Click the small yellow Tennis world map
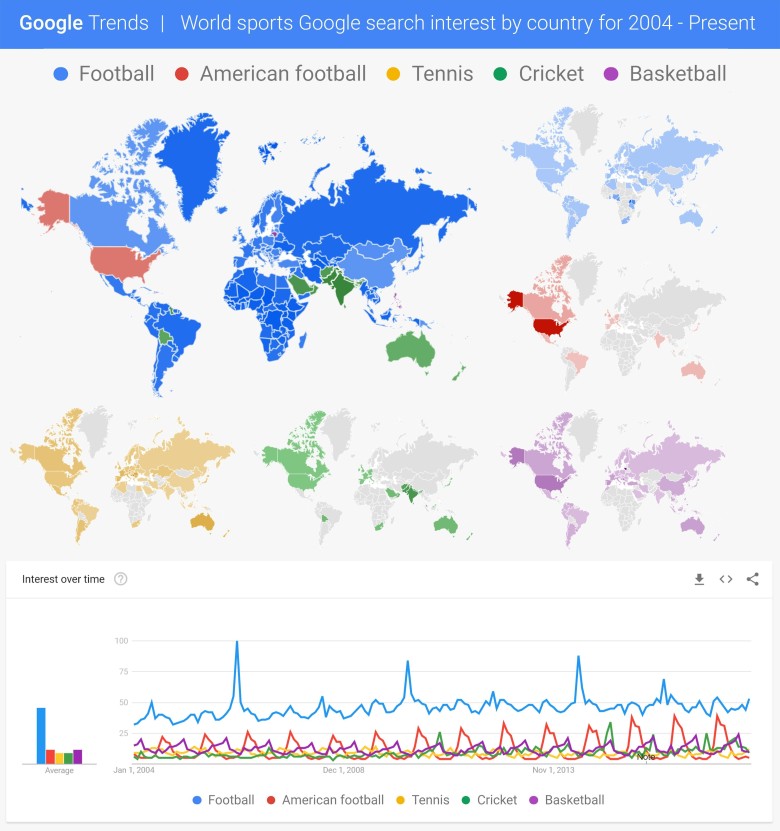Viewport: 780px width, 831px height. [x=123, y=474]
